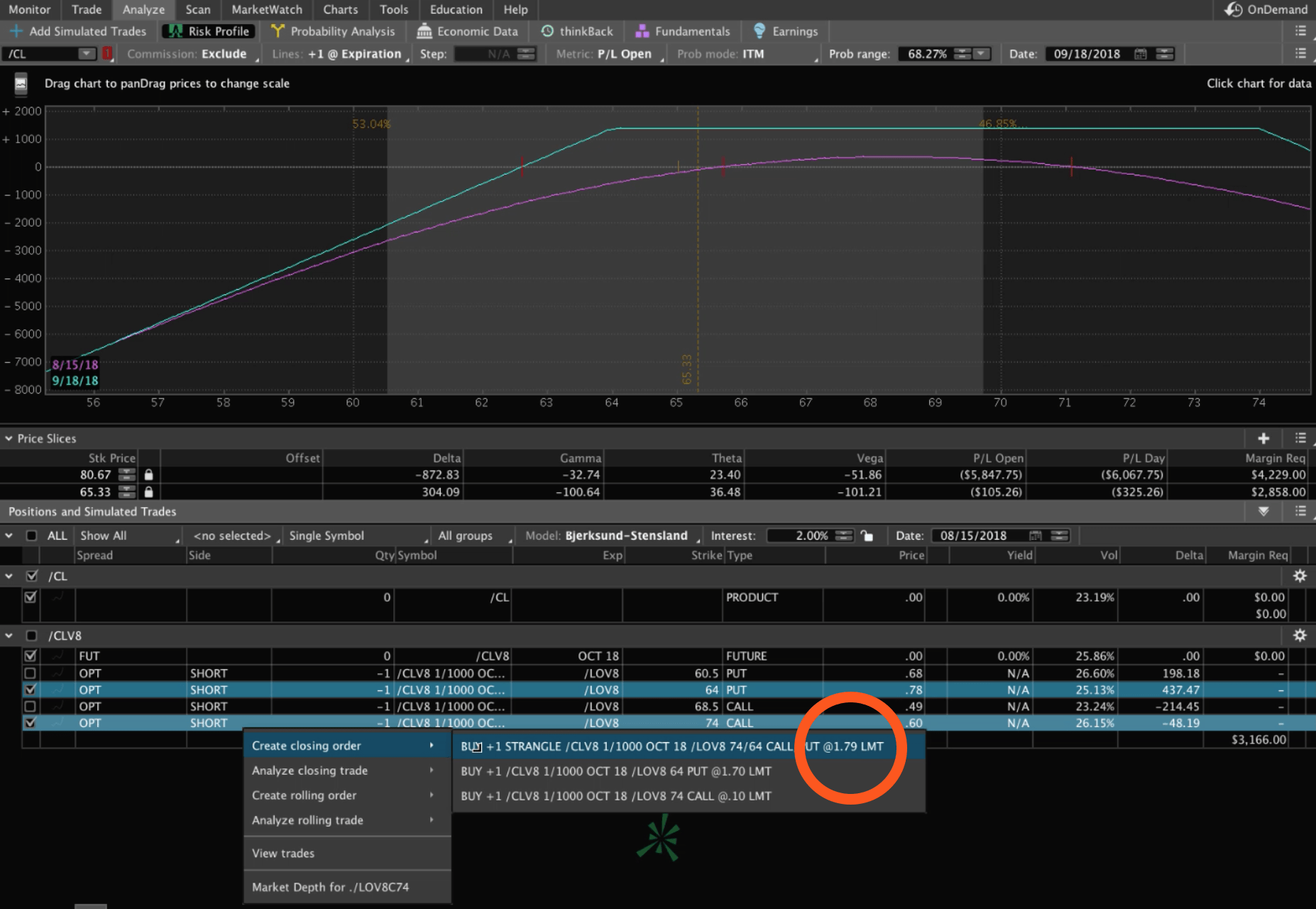
Task: Toggle the /CL PRODUCT row checkbox
Action: click(31, 597)
